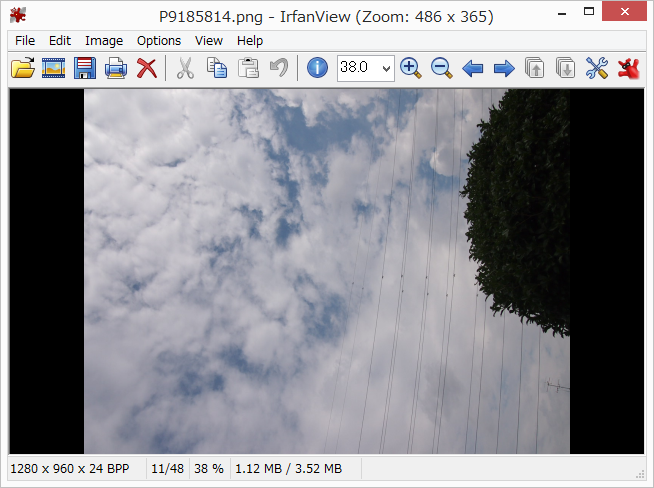Start slideshow using the filmstrip icon
The image size is (654, 488).
[x=53, y=68]
